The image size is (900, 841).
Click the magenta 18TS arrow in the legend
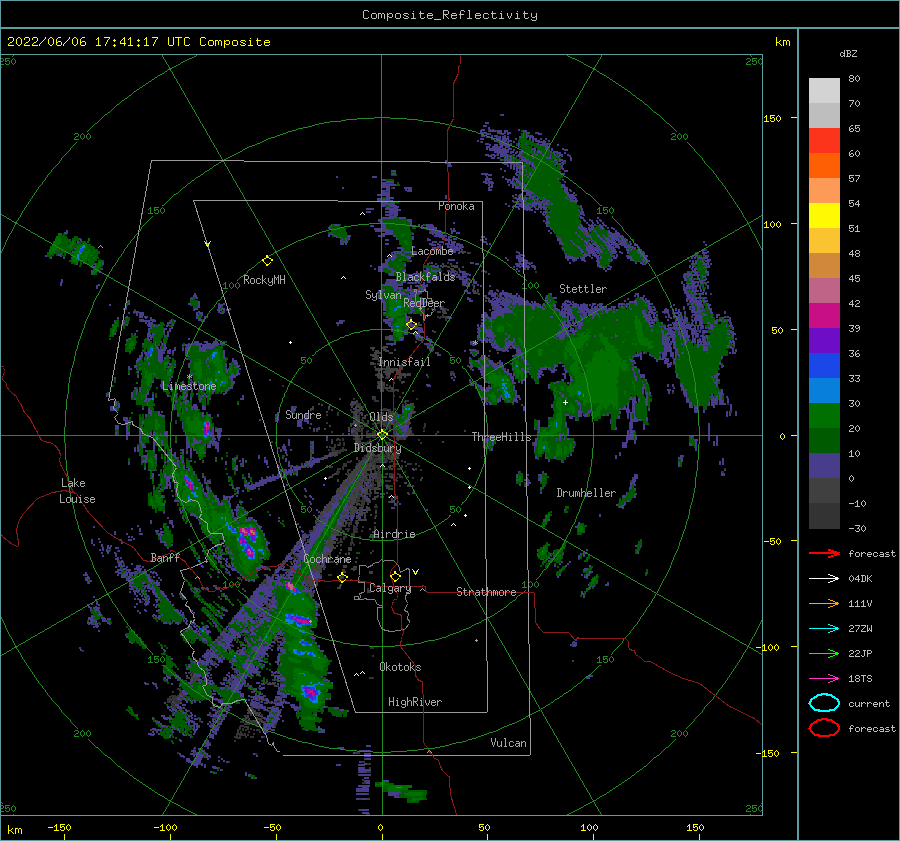(x=824, y=679)
